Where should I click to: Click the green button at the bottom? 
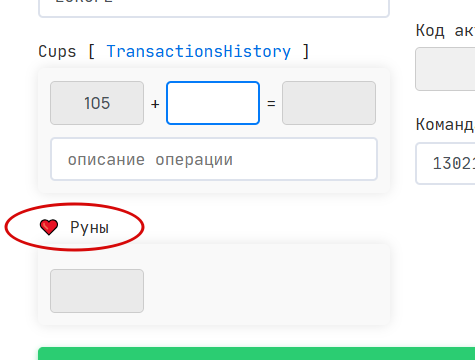point(256,354)
